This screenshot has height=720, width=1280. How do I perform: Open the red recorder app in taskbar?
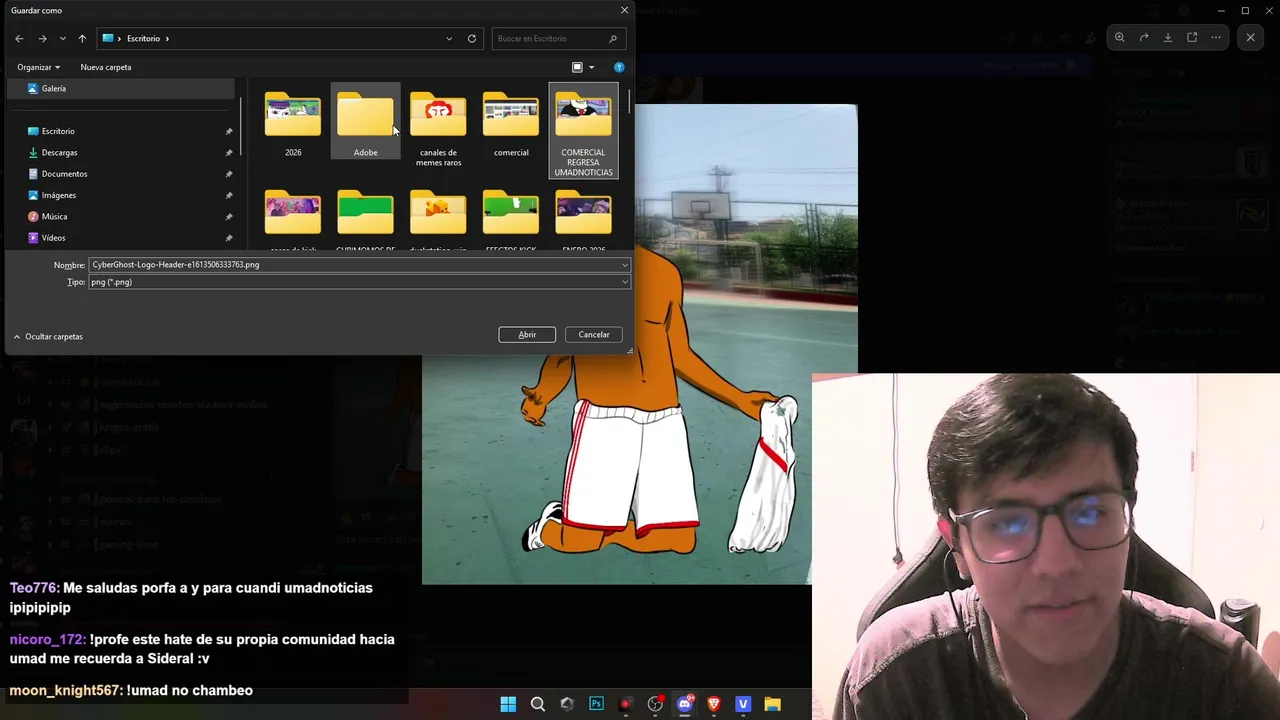pyautogui.click(x=626, y=704)
